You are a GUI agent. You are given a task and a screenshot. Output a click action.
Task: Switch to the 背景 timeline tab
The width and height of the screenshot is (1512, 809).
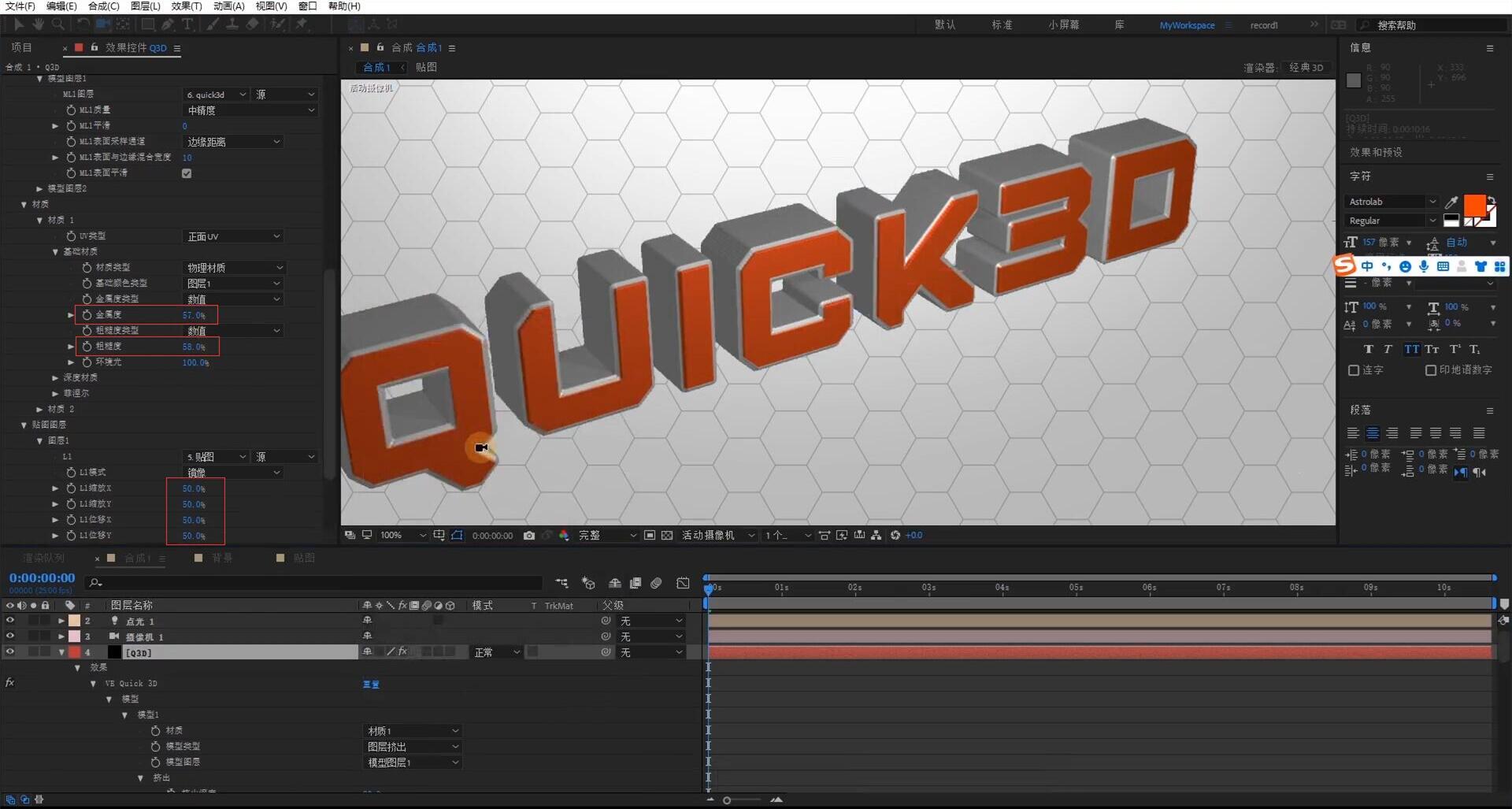pos(222,558)
